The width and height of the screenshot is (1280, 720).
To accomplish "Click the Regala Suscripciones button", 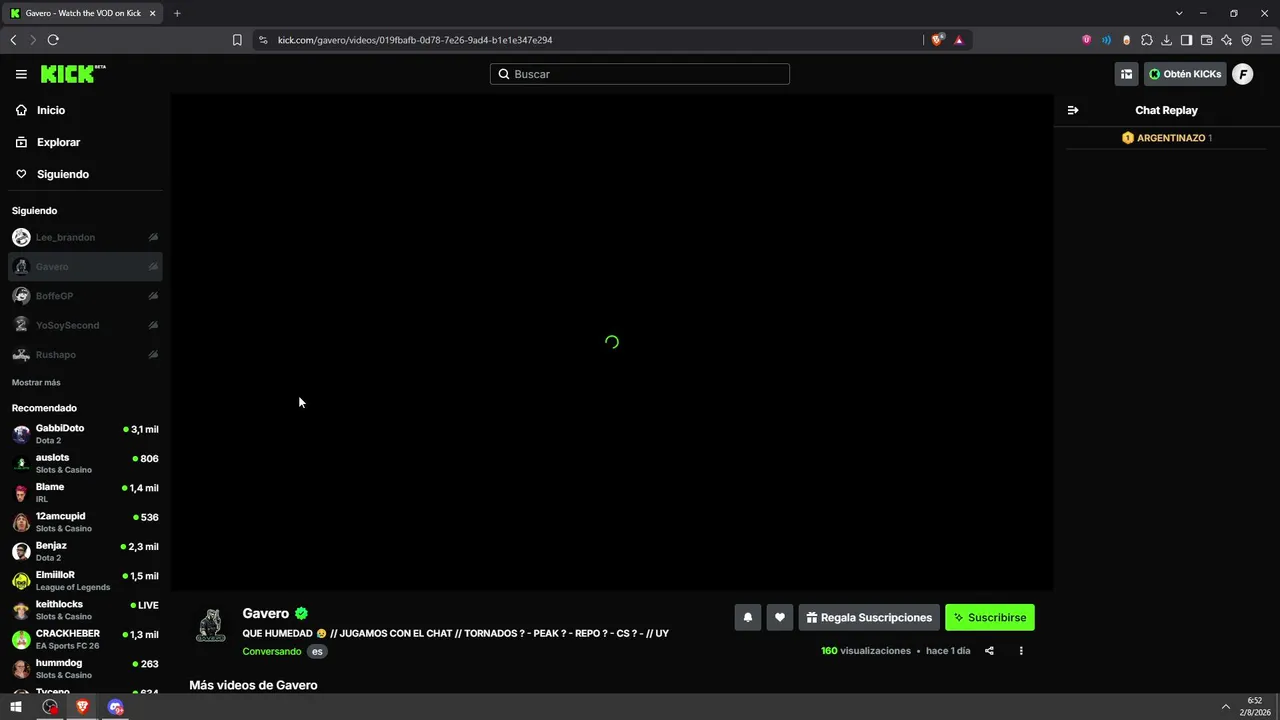I will tap(869, 617).
